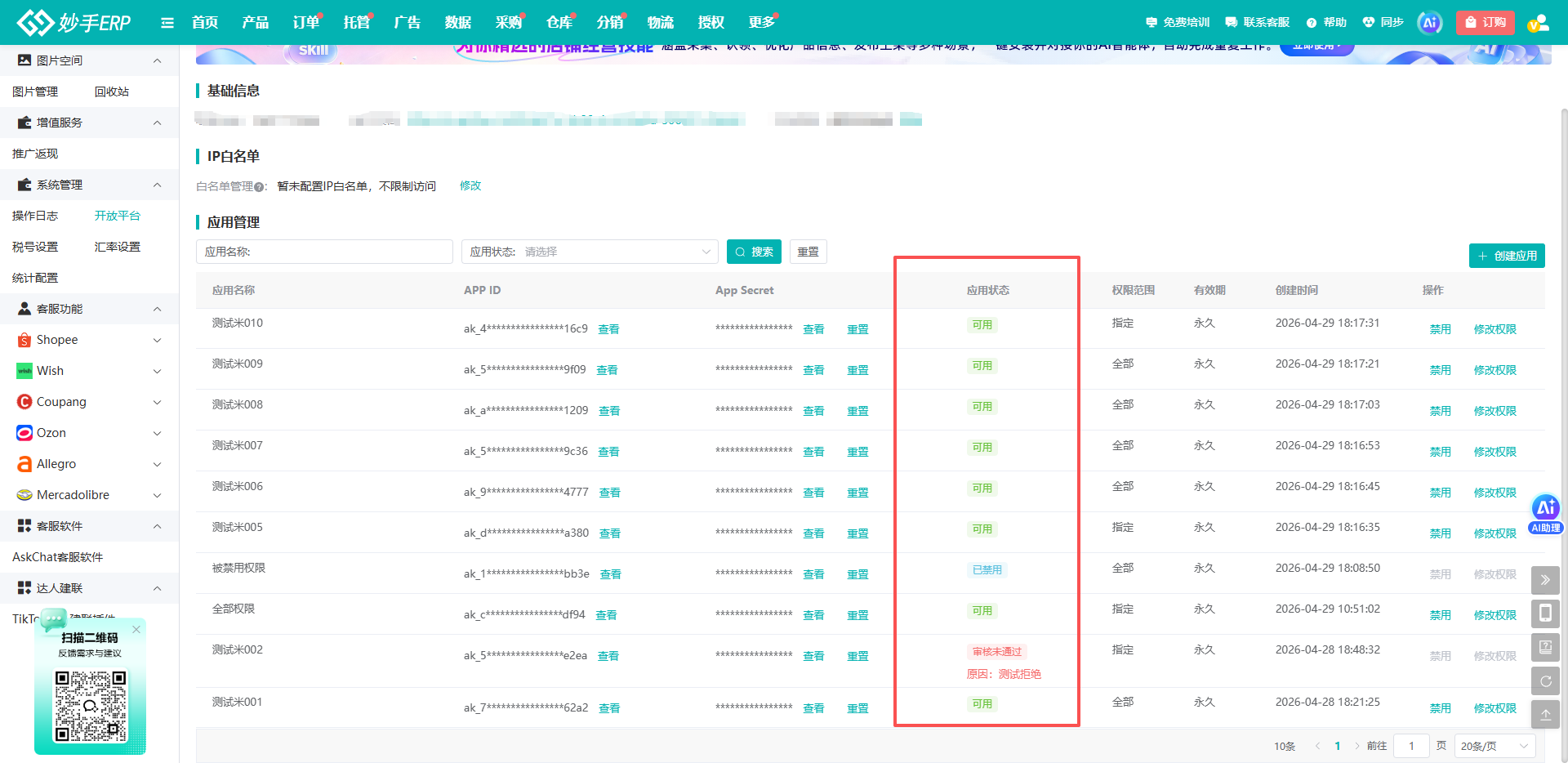Click the refresh icon on right sidebar
1568x763 pixels.
point(1545,680)
